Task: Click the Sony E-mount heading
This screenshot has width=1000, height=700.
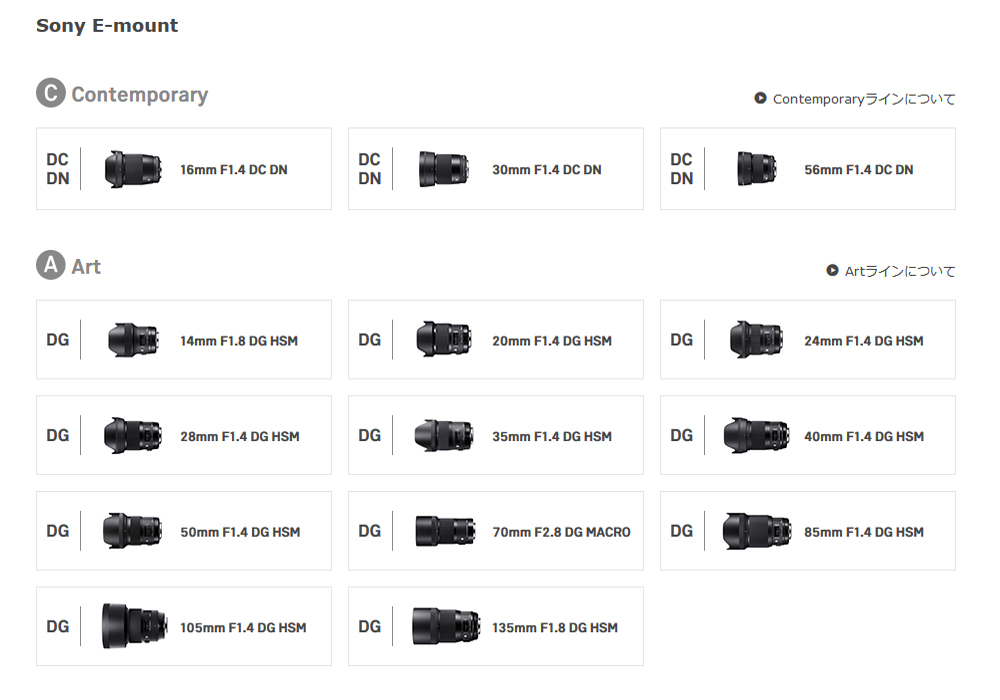Action: point(107,26)
